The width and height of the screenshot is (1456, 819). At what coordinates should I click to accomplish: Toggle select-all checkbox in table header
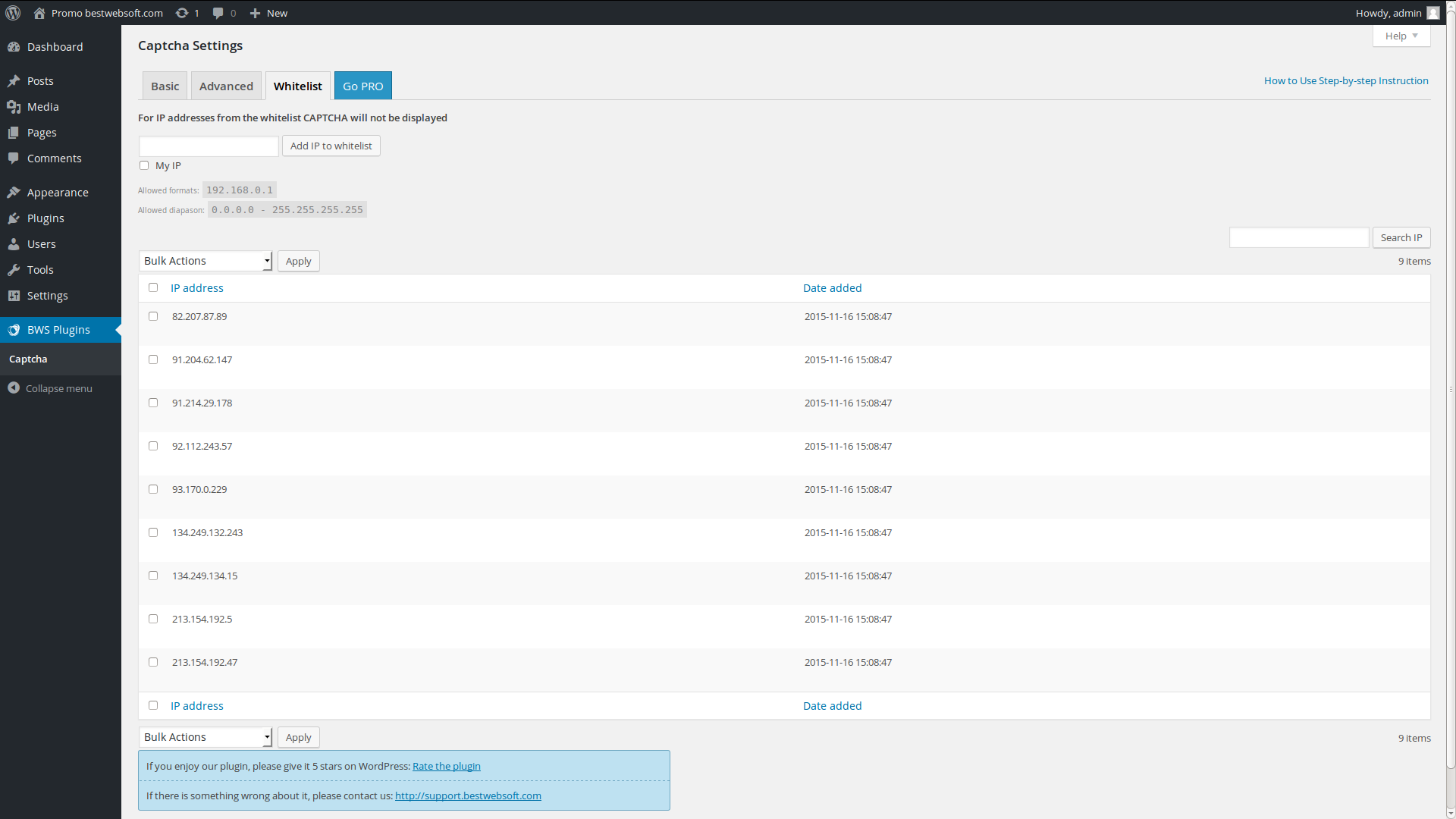tap(153, 287)
